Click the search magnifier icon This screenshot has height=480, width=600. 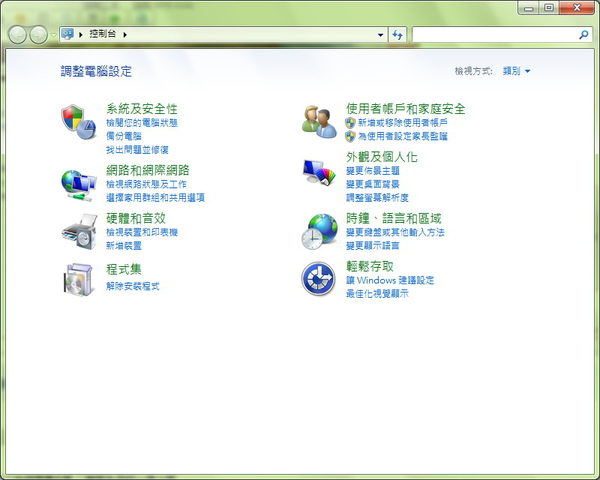point(584,35)
